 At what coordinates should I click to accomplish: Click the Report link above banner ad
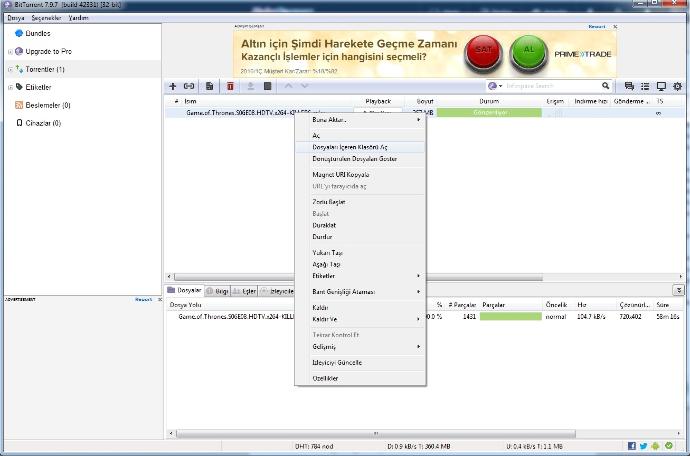pos(597,27)
